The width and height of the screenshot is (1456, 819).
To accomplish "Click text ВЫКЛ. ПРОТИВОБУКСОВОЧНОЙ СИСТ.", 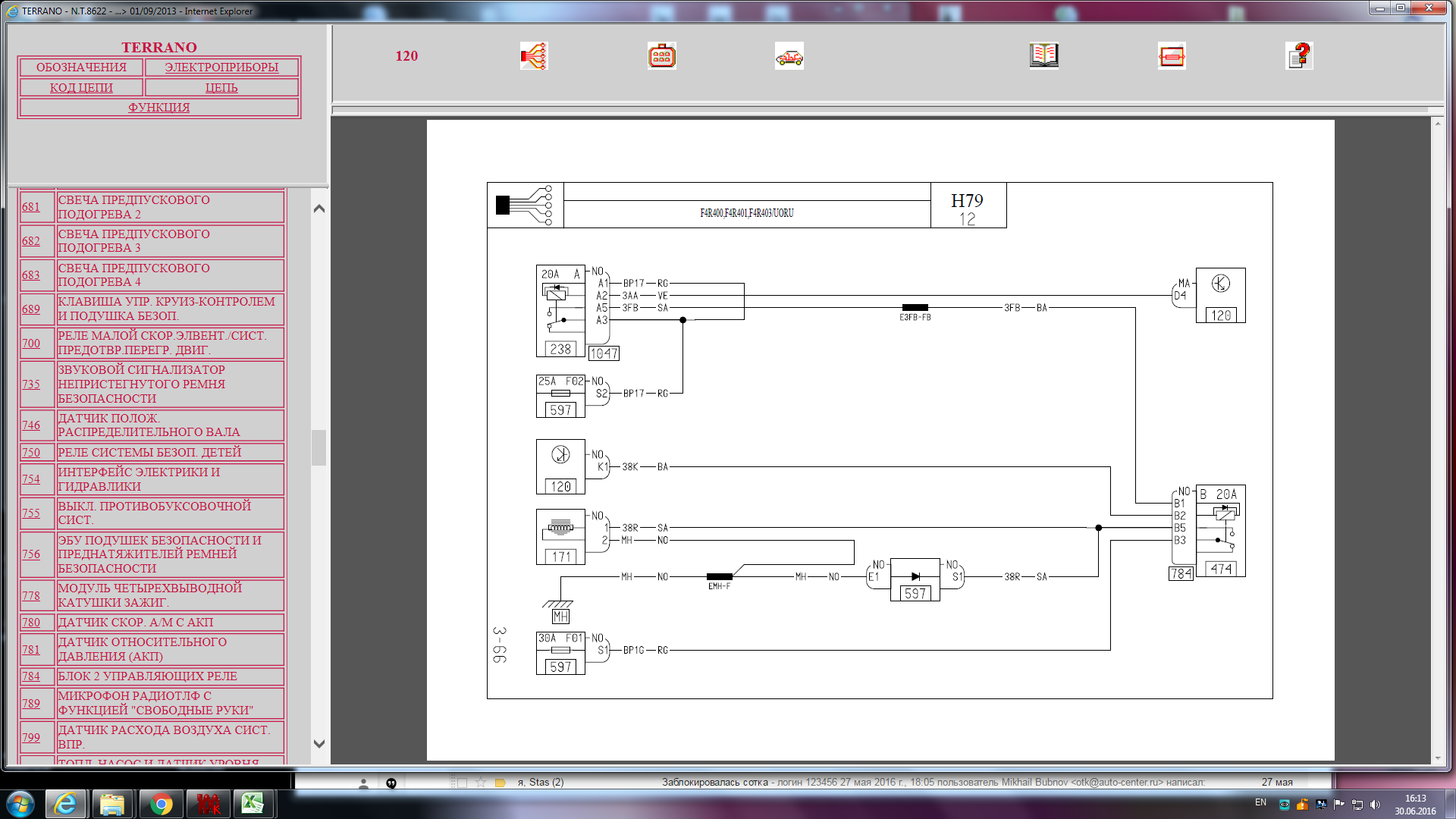I will click(x=155, y=513).
